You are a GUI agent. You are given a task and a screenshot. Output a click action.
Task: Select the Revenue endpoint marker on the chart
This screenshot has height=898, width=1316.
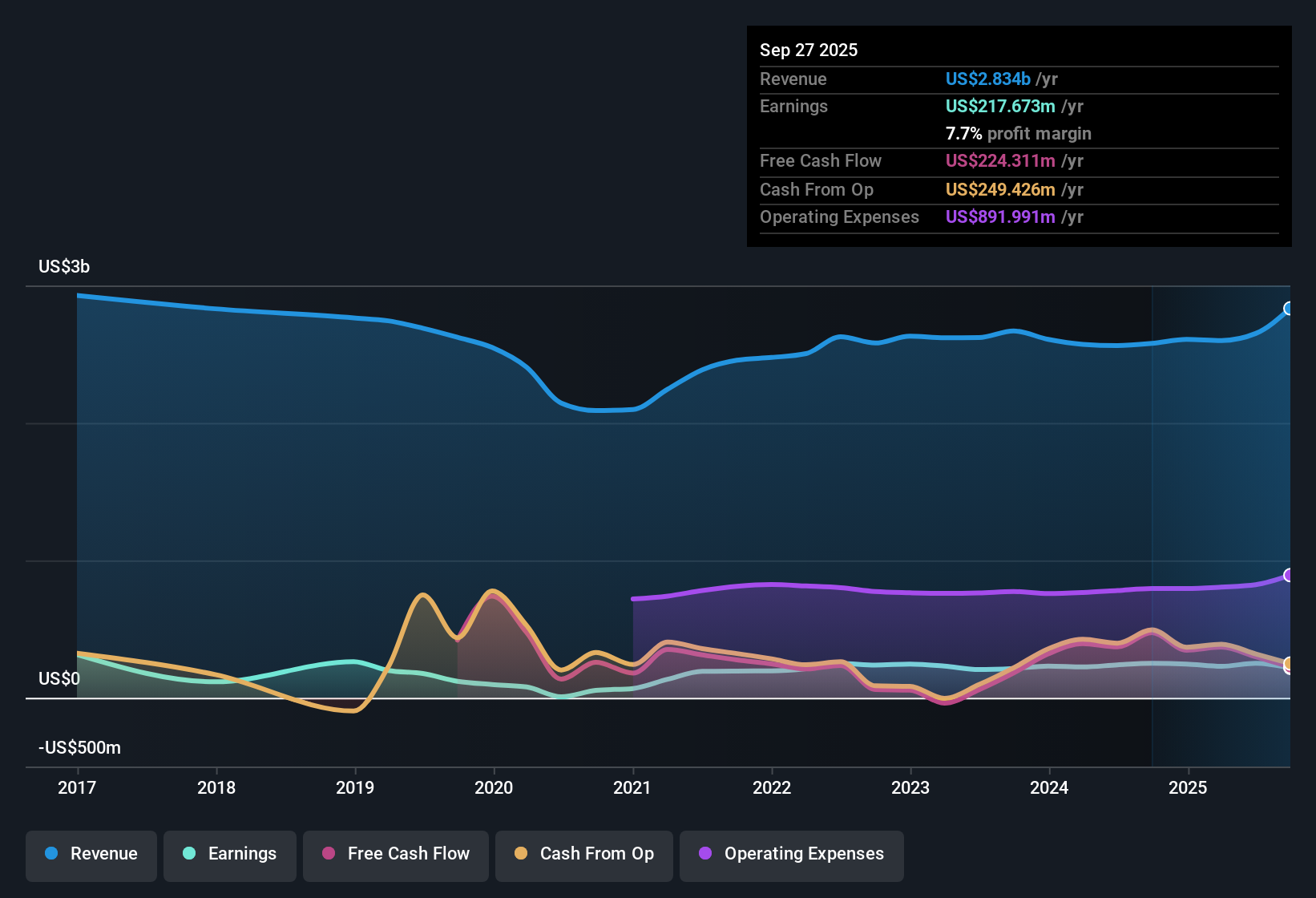1289,308
